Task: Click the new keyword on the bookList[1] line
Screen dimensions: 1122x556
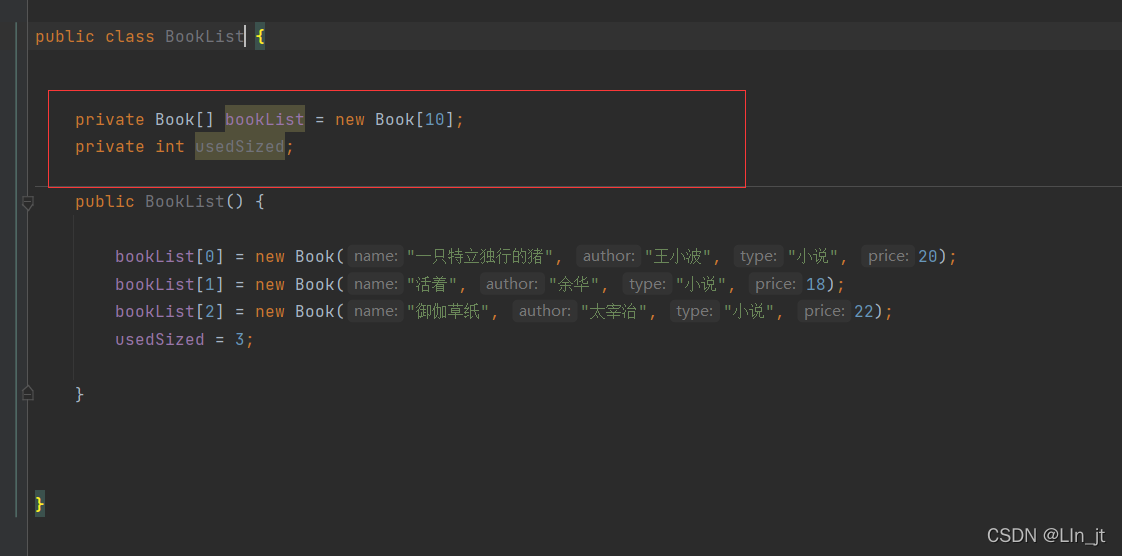Action: (270, 284)
